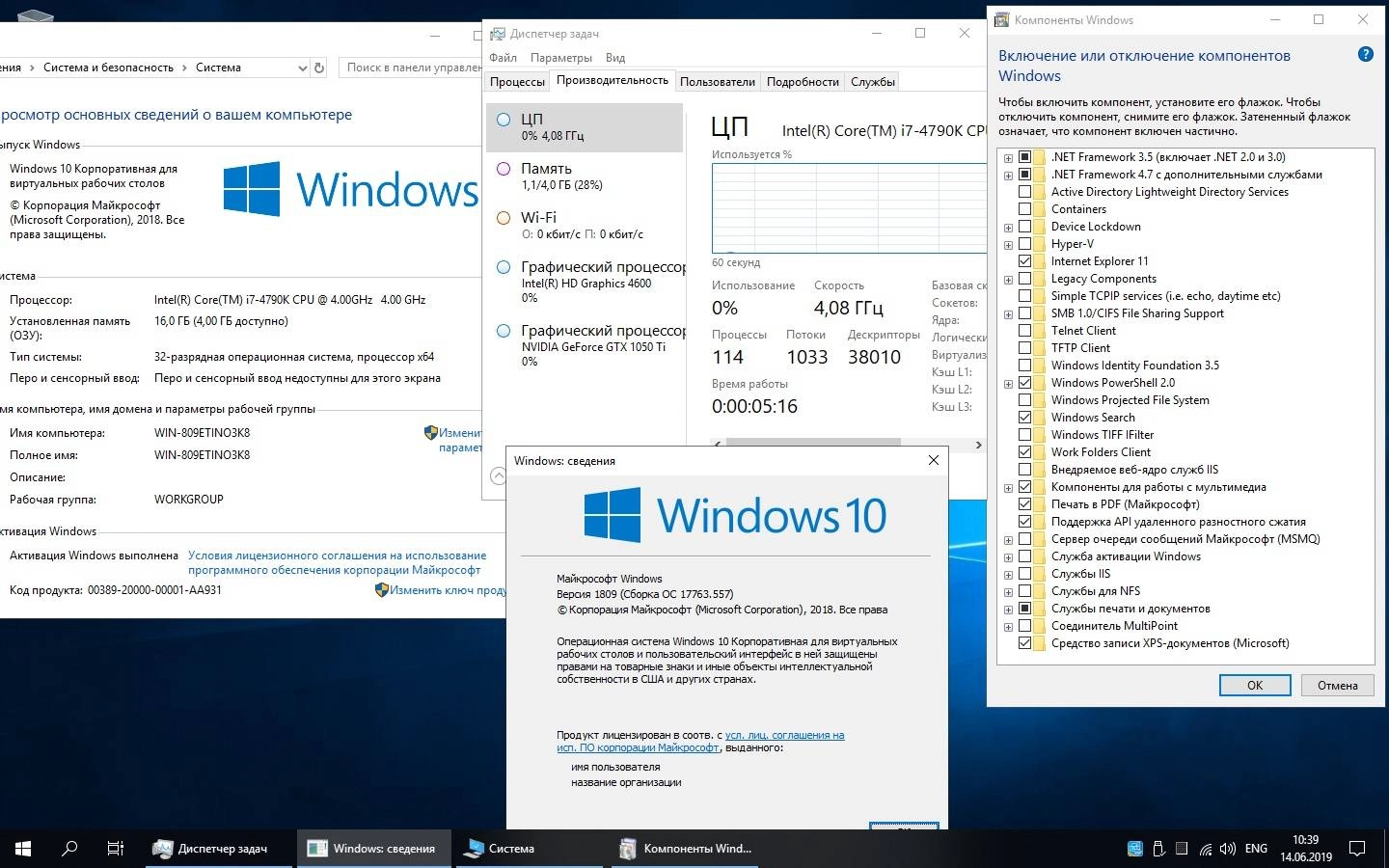Click the ENG language indicator
This screenshot has width=1389, height=868.
coord(1256,849)
